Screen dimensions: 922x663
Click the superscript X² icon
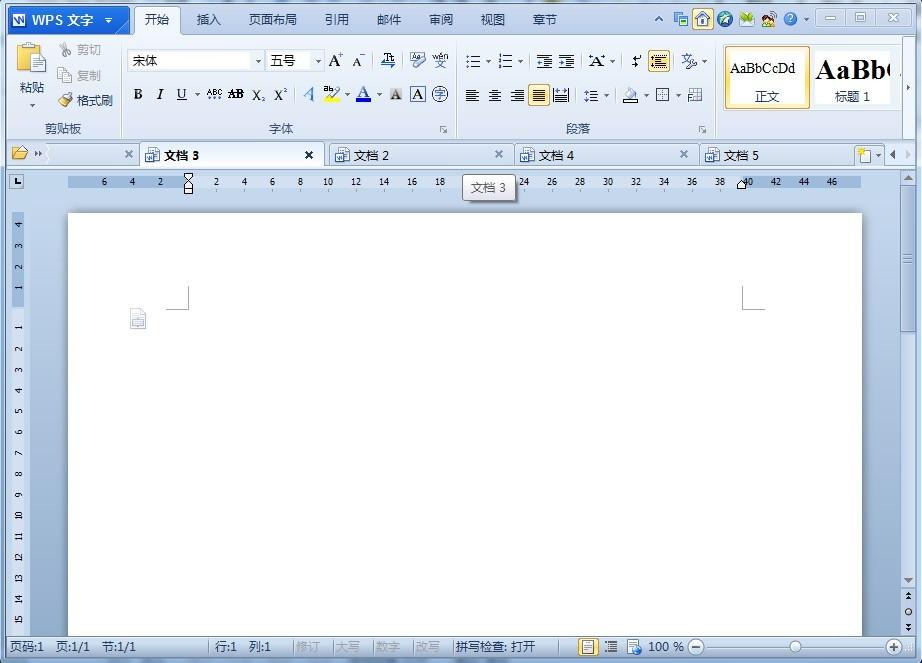tap(281, 94)
